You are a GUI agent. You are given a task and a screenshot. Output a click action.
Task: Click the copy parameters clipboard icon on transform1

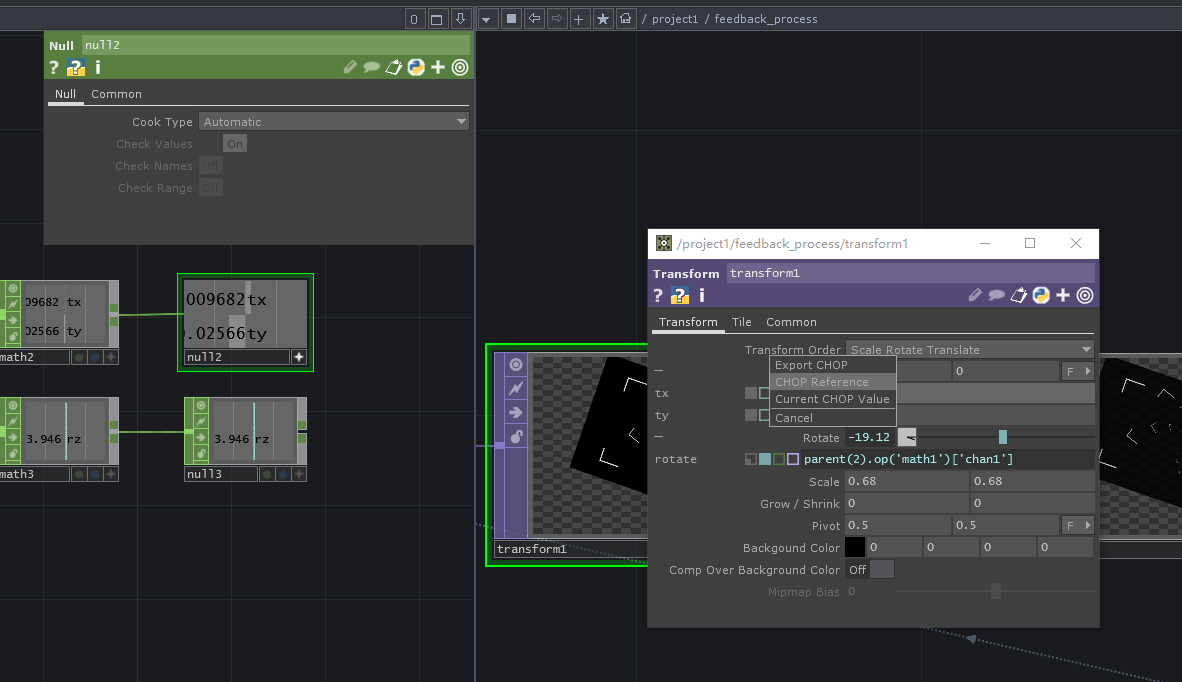click(1019, 295)
